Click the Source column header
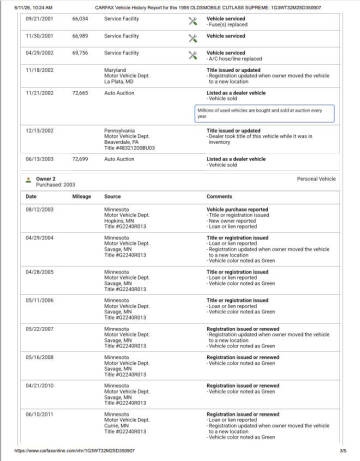 coord(113,196)
